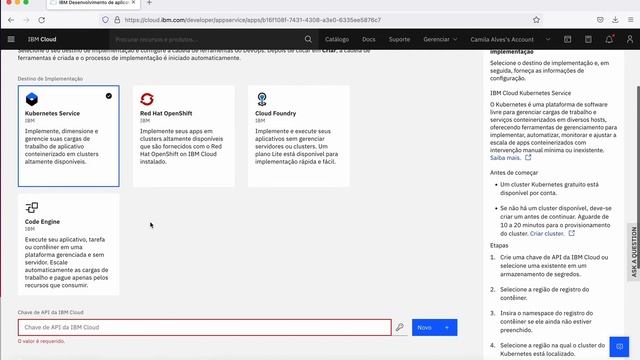Image resolution: width=640 pixels, height=360 pixels.
Task: Click the Novo button to create API key
Action: [x=434, y=327]
